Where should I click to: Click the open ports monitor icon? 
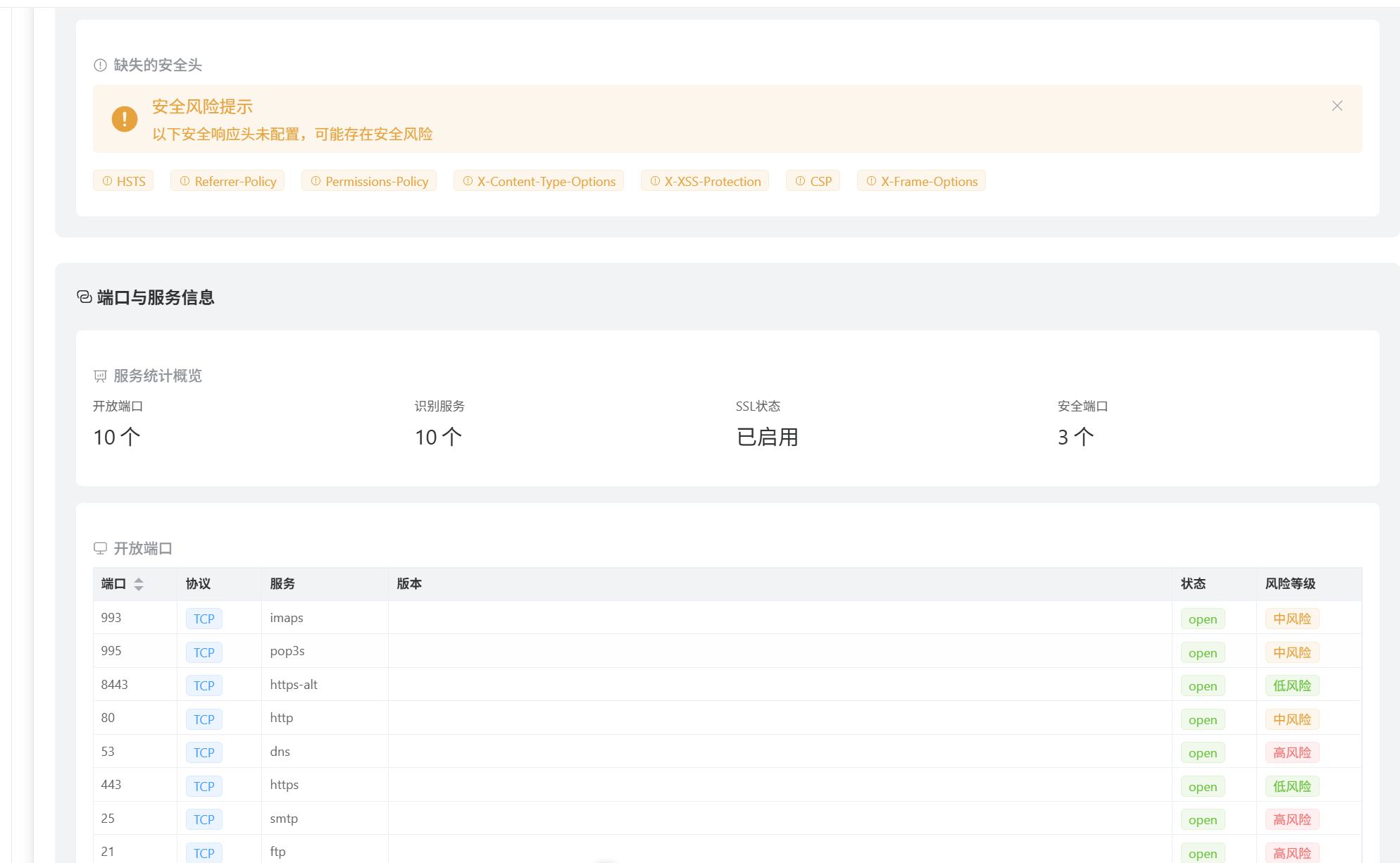click(x=100, y=548)
